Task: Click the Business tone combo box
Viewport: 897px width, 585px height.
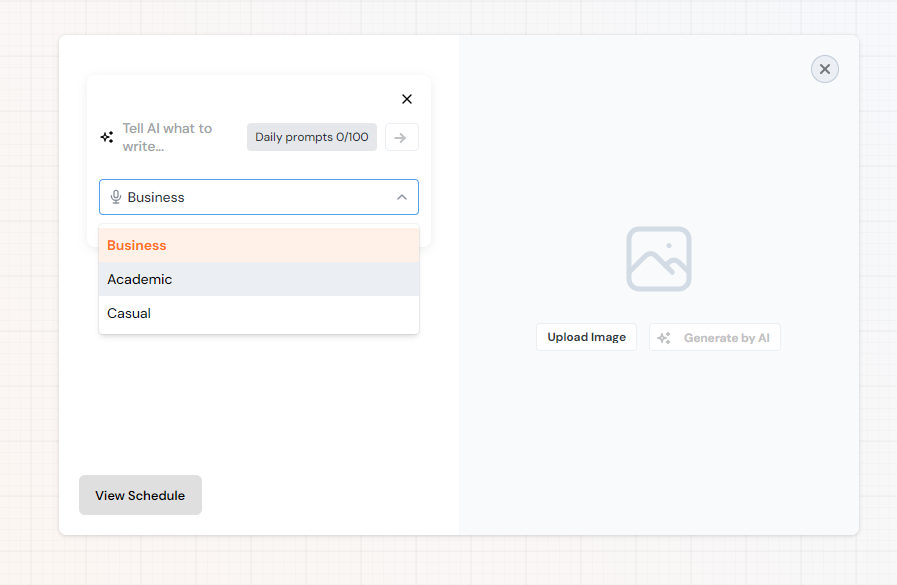Action: (x=250, y=197)
